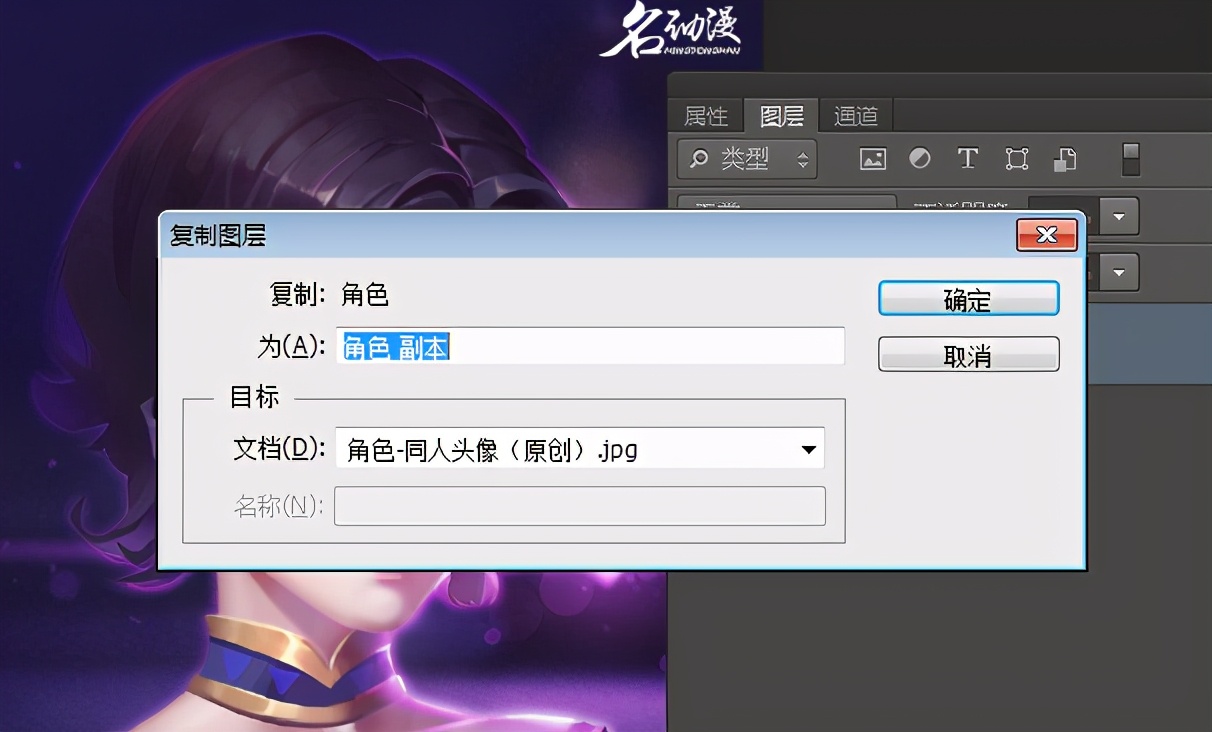Viewport: 1212px width, 732px height.
Task: Click the 确定 button in the dialog
Action: click(968, 299)
